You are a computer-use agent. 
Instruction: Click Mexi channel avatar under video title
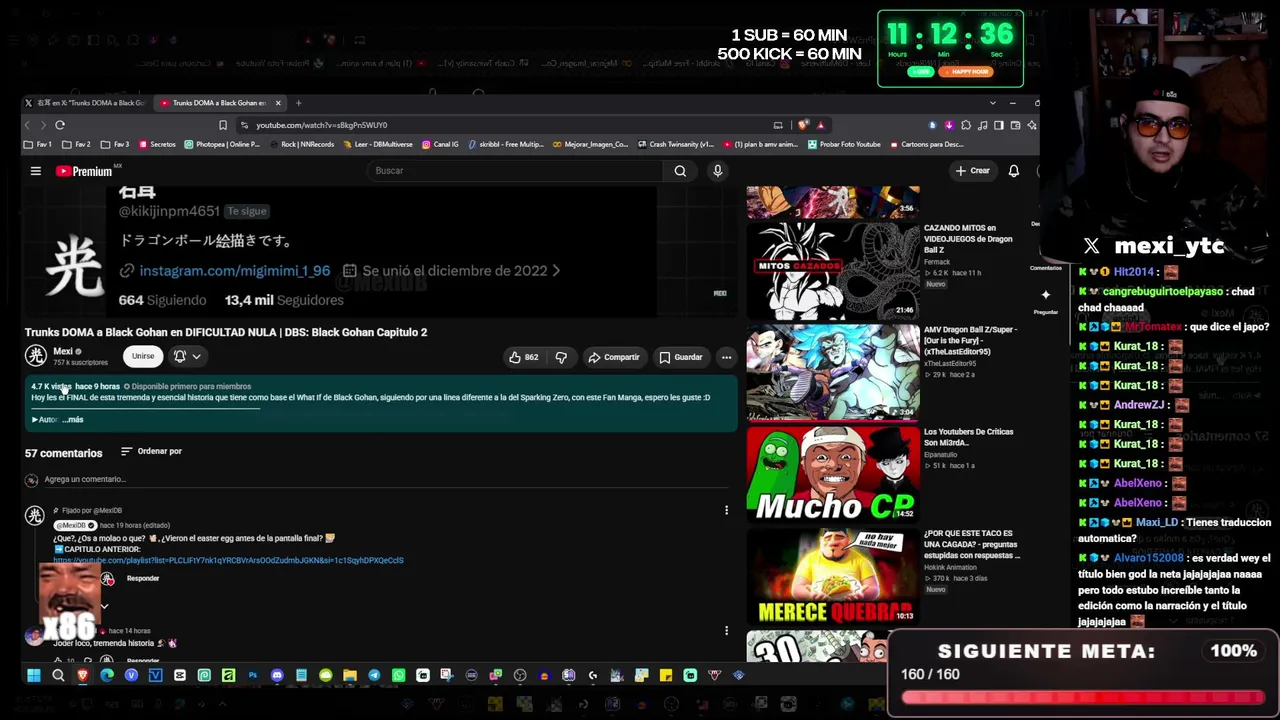[x=36, y=356]
